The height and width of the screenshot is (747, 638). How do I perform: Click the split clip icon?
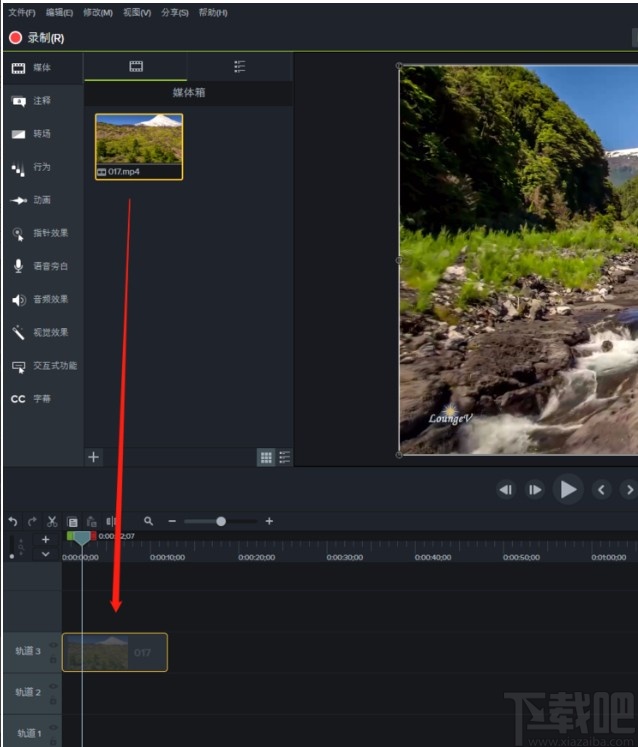point(111,521)
